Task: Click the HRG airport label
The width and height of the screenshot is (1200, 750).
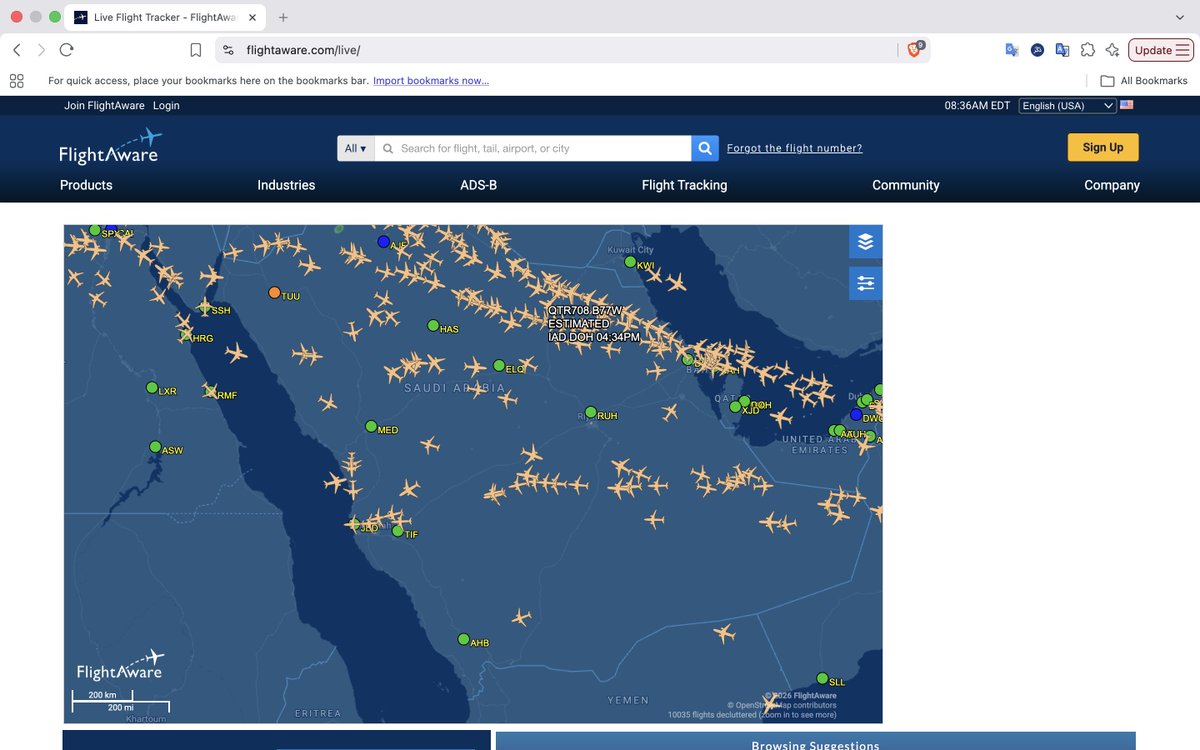Action: 202,339
